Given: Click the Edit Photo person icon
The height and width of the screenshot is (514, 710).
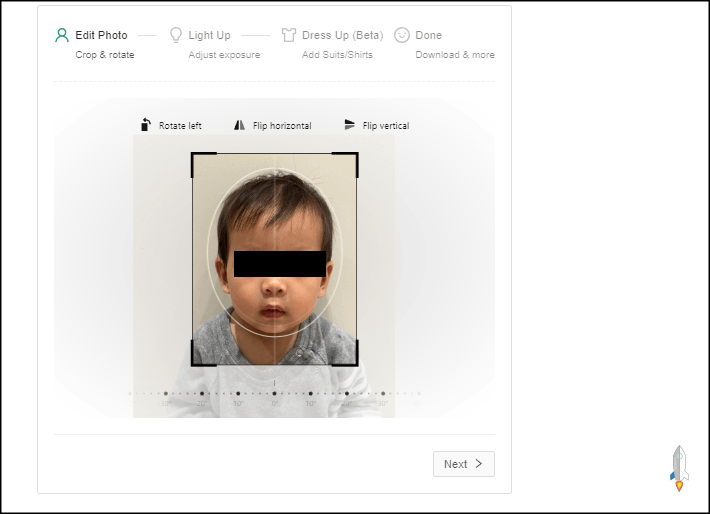Looking at the screenshot, I should tap(62, 35).
